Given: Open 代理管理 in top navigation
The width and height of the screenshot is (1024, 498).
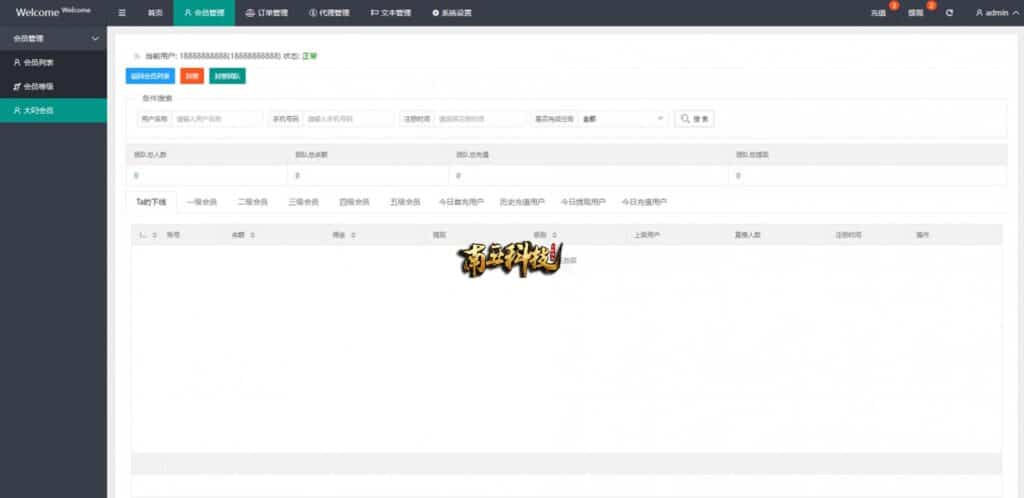Looking at the screenshot, I should pyautogui.click(x=329, y=12).
